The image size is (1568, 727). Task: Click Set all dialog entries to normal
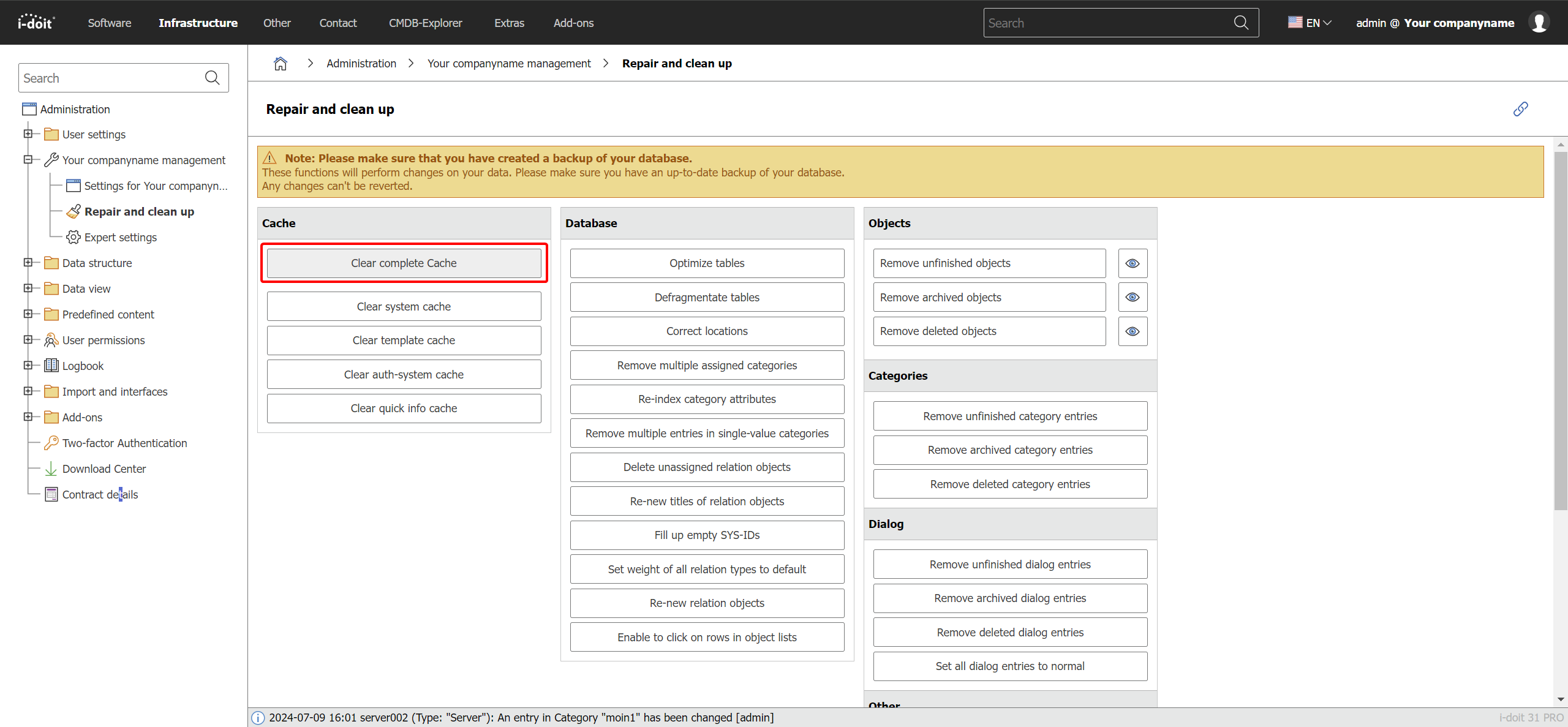[1010, 666]
